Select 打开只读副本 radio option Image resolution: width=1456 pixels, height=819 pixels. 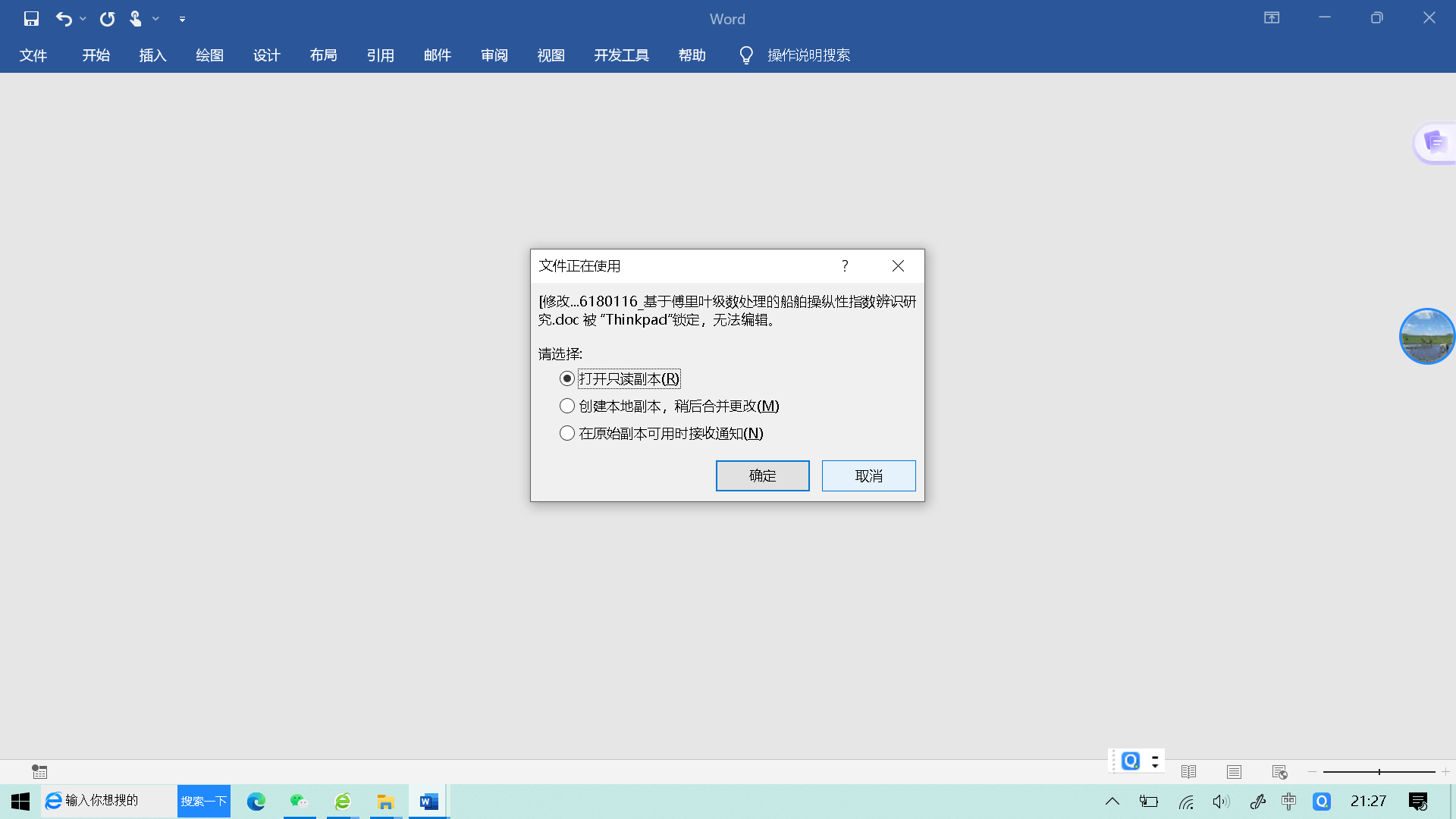click(567, 378)
